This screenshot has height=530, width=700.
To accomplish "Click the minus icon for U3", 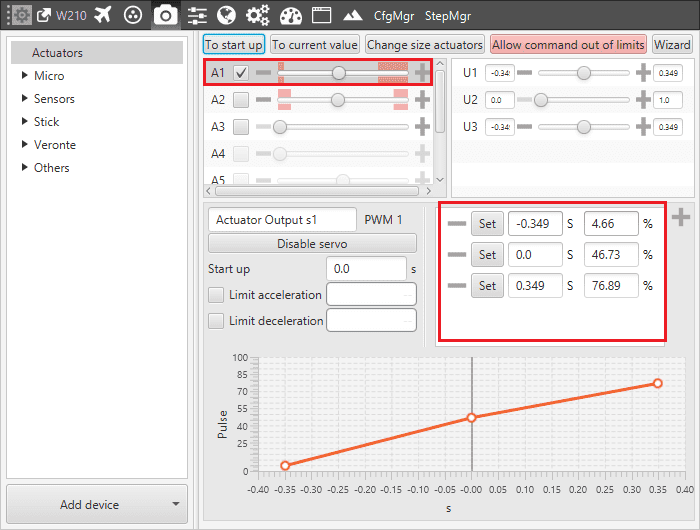I will coord(525,126).
